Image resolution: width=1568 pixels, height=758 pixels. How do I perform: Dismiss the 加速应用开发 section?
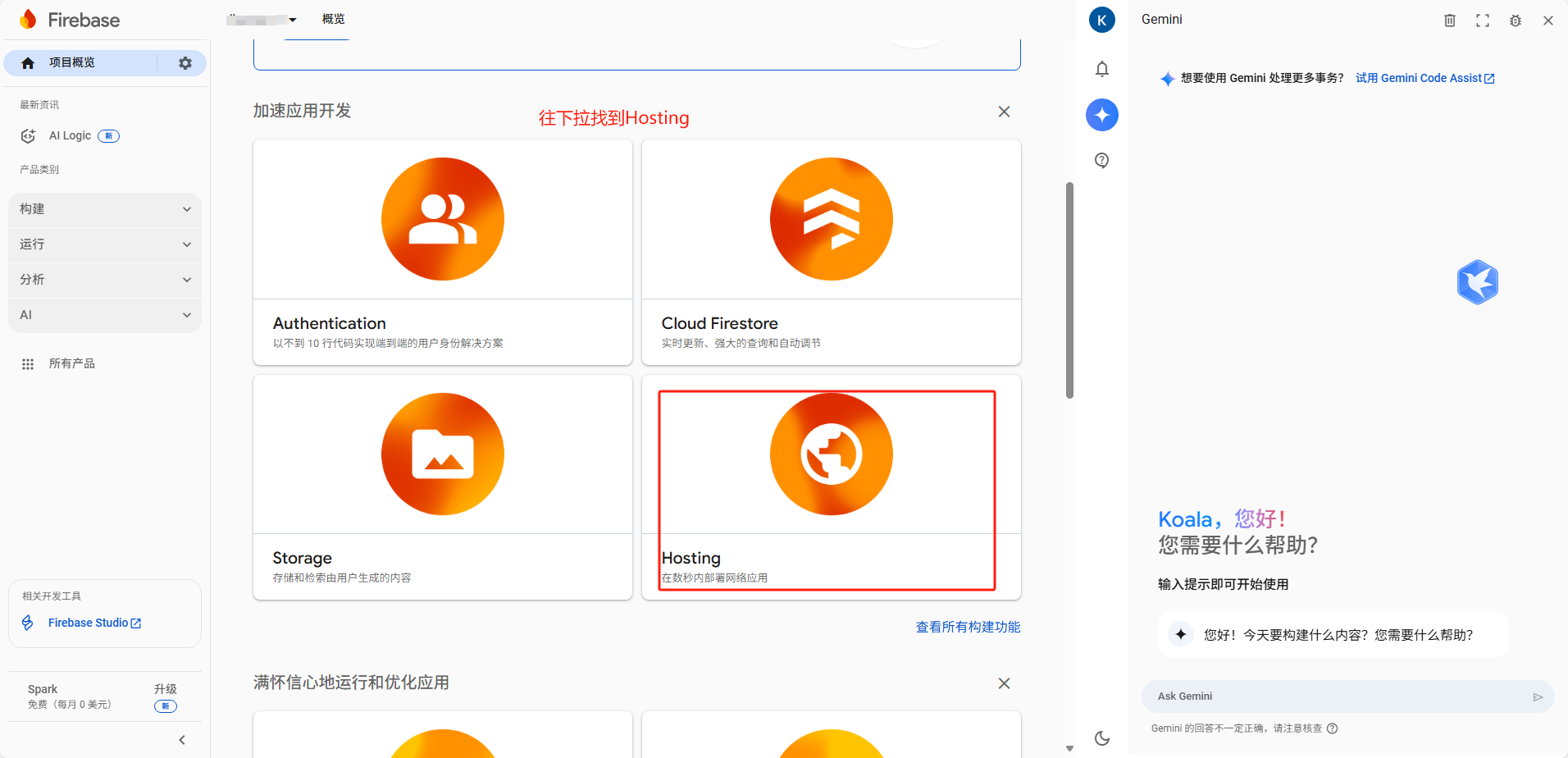click(1004, 112)
